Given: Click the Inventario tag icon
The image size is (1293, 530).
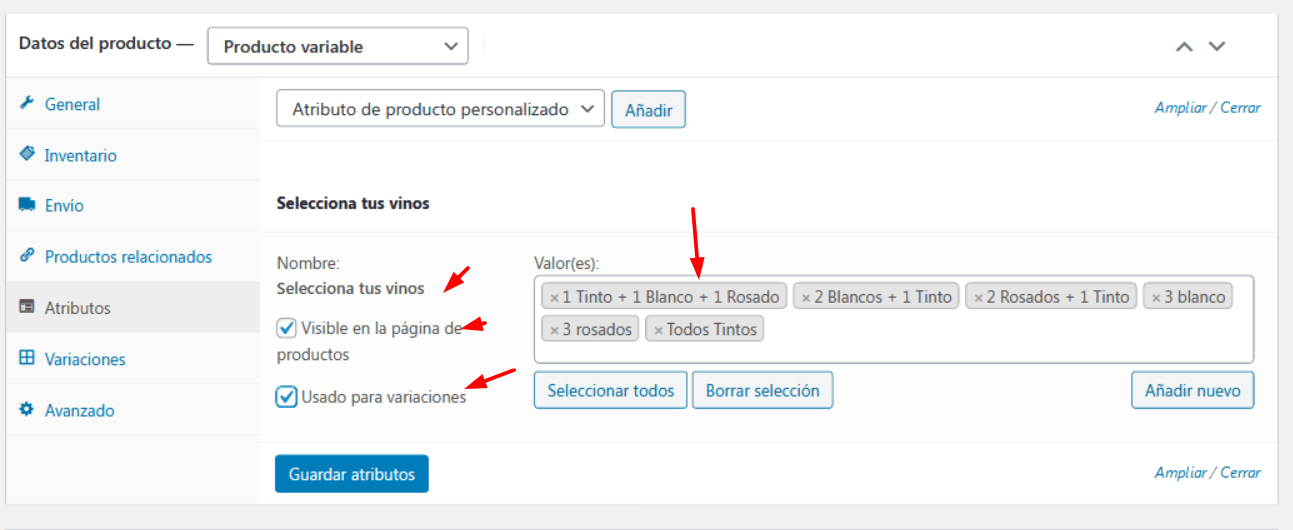Looking at the screenshot, I should tap(27, 155).
